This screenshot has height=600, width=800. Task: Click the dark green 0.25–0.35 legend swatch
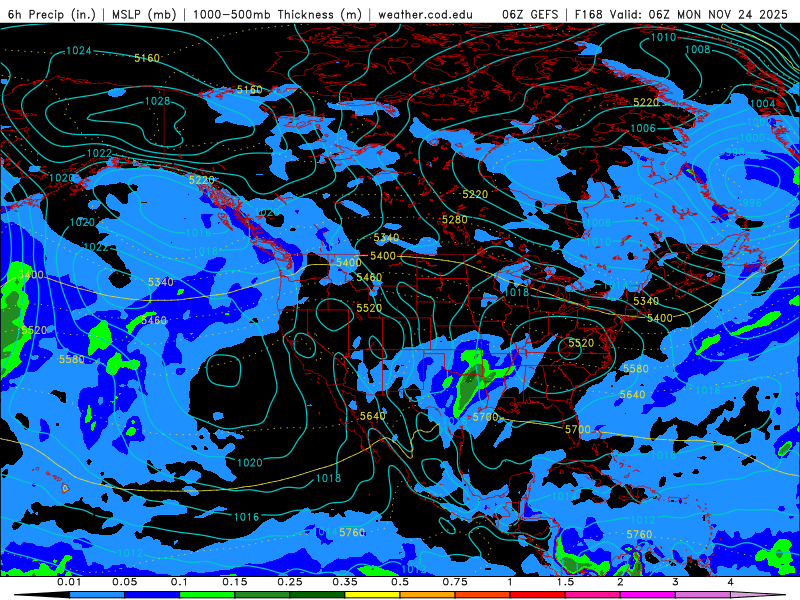click(x=317, y=595)
